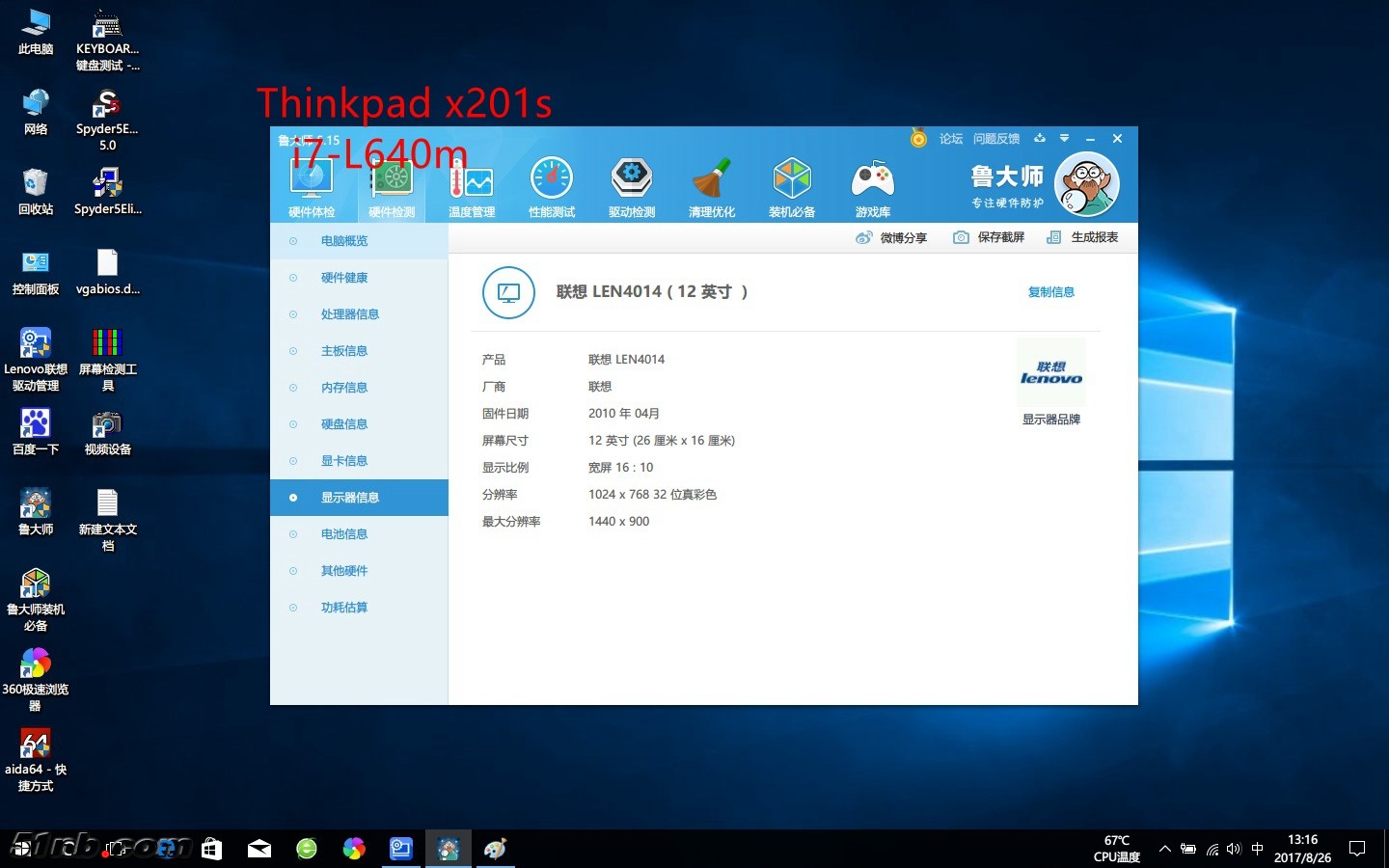
Task: Open aida64 shortcut on the desktop
Action: click(36, 759)
